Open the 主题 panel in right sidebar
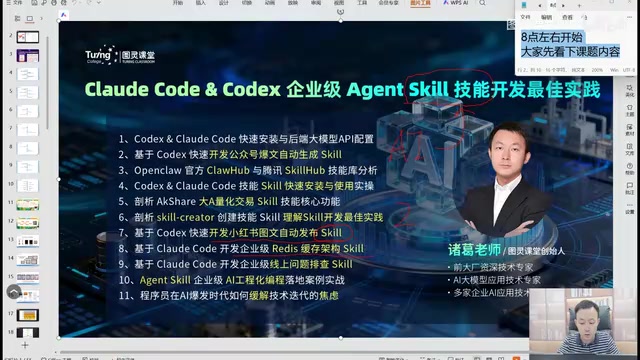640x360 pixels. 630,110
